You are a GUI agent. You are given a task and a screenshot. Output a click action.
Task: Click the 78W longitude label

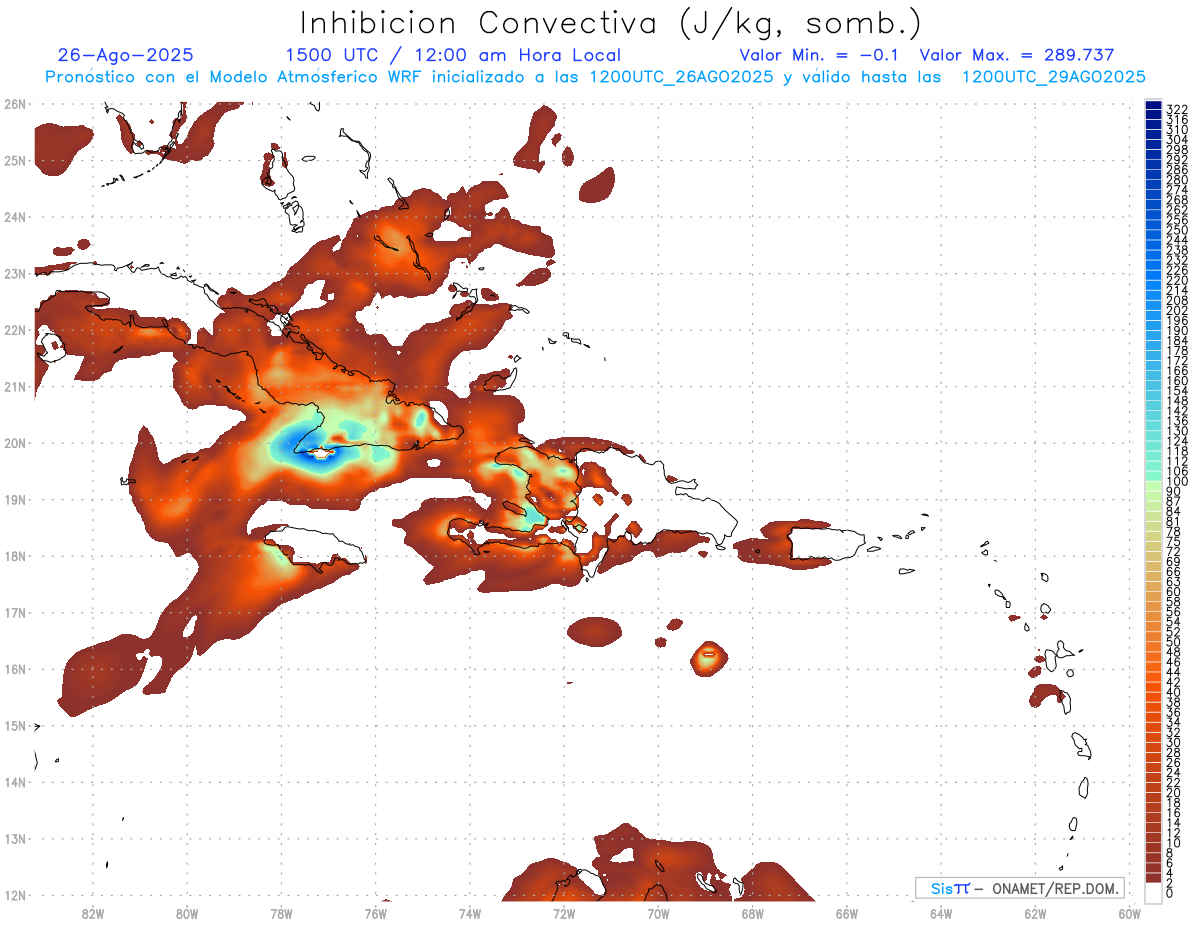281,913
